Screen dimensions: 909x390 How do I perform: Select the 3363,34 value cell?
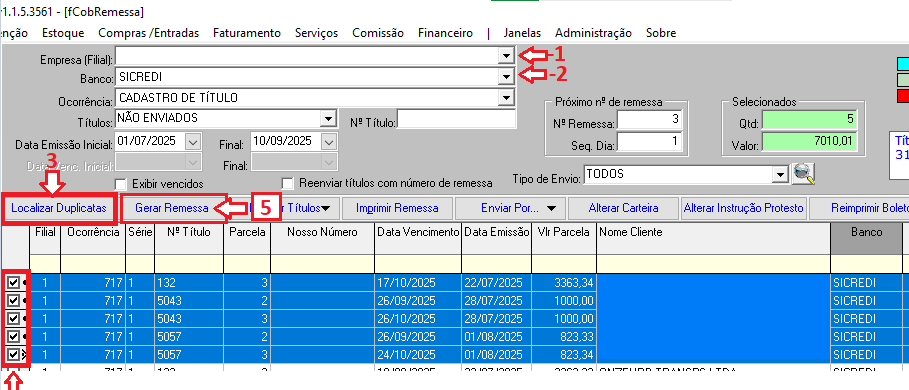click(x=563, y=283)
